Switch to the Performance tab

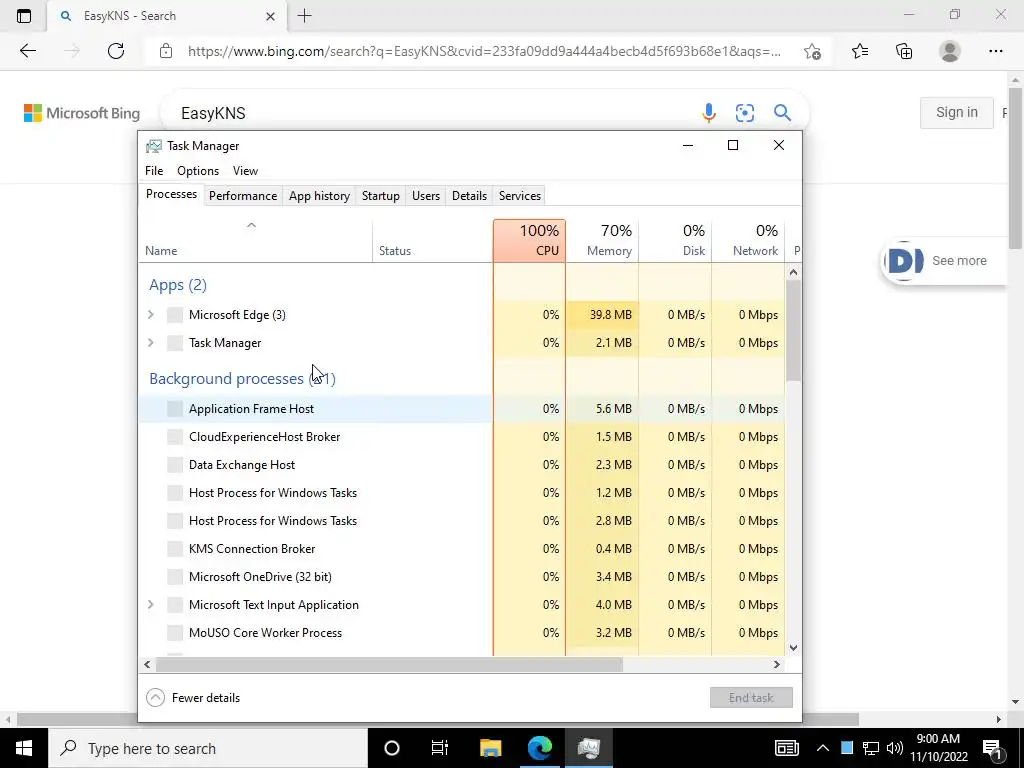click(x=243, y=196)
